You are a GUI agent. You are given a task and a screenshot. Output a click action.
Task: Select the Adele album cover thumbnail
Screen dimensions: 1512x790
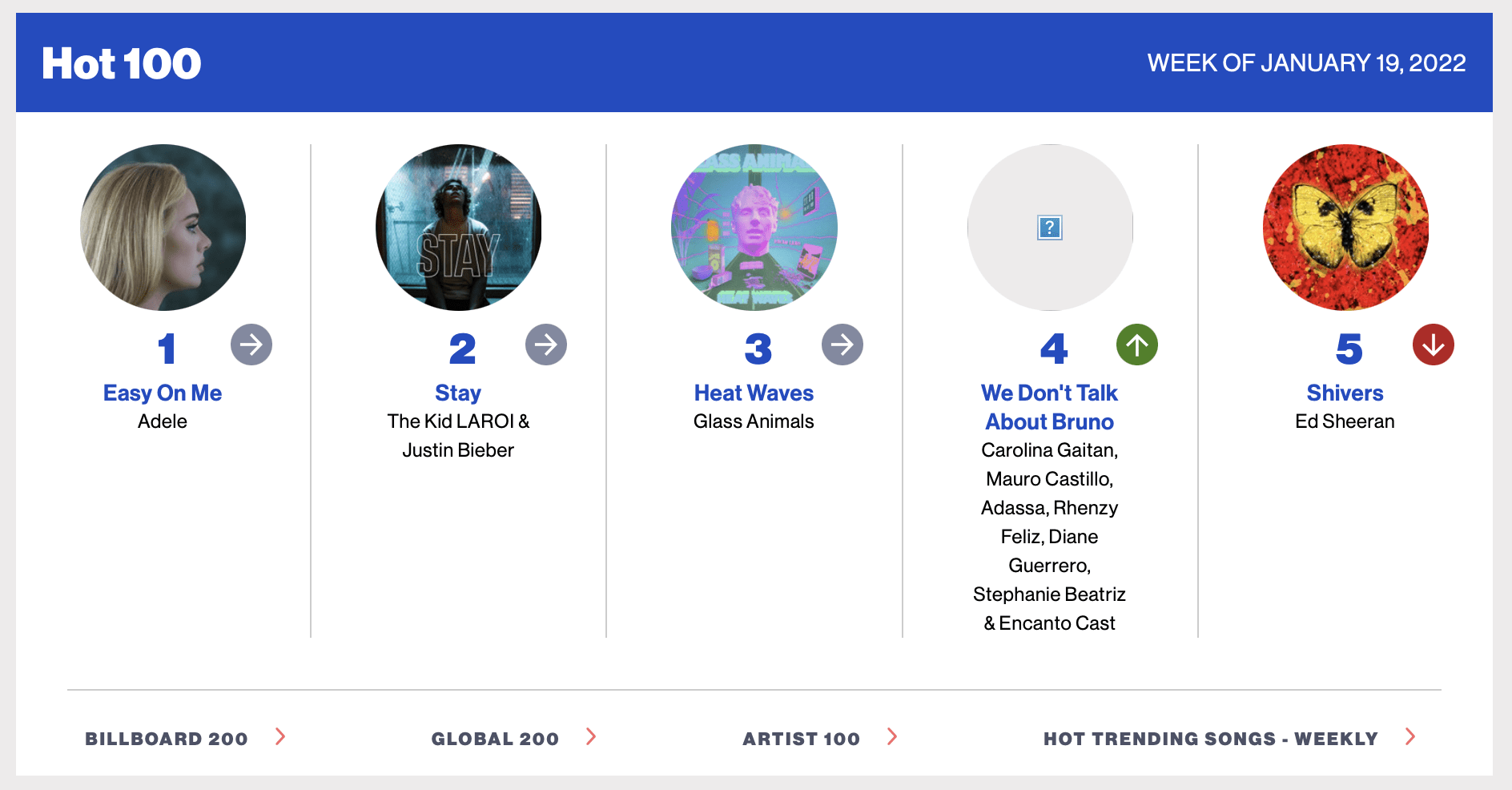163,228
